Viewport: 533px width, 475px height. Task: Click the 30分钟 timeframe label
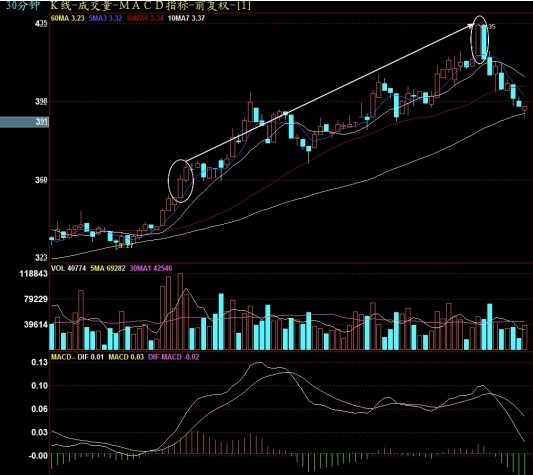[22, 5]
